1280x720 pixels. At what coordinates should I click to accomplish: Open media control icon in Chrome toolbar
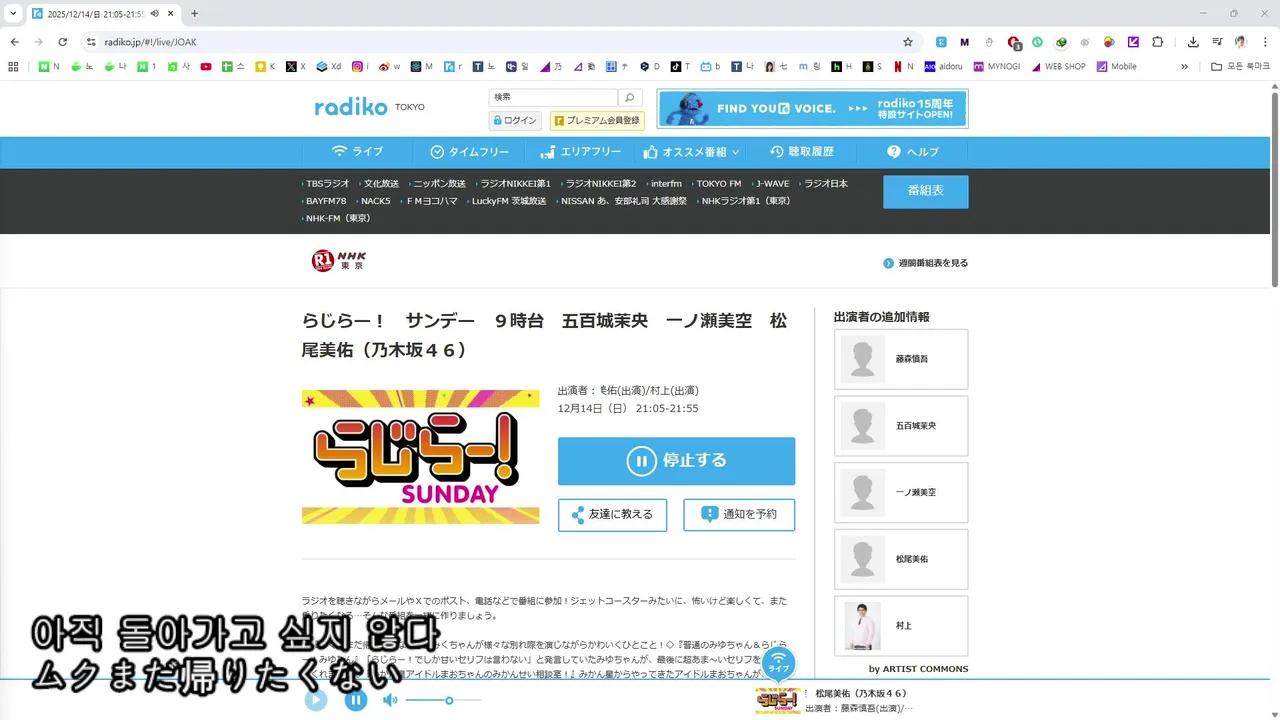[1217, 42]
